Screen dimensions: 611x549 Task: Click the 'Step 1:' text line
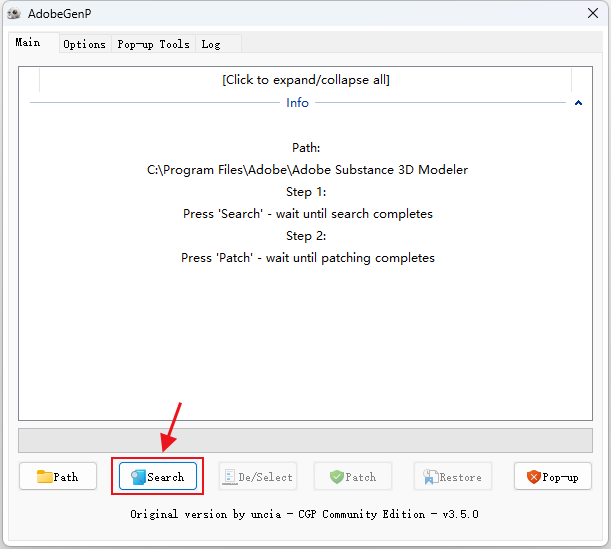click(x=306, y=192)
